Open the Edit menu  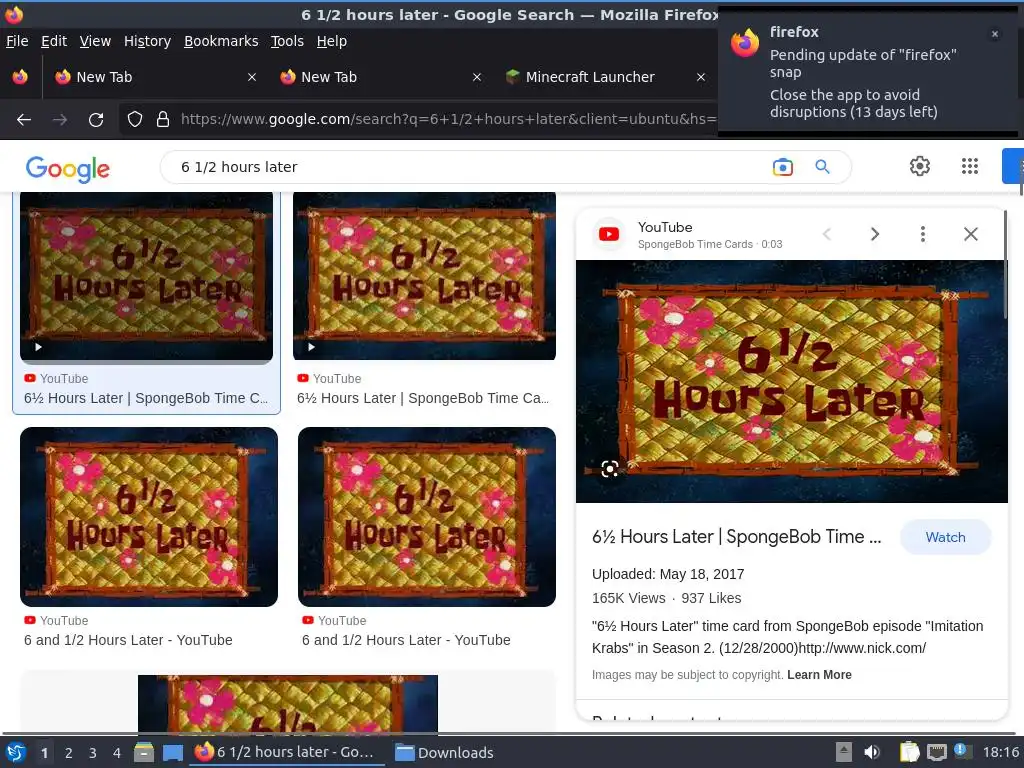coord(54,41)
